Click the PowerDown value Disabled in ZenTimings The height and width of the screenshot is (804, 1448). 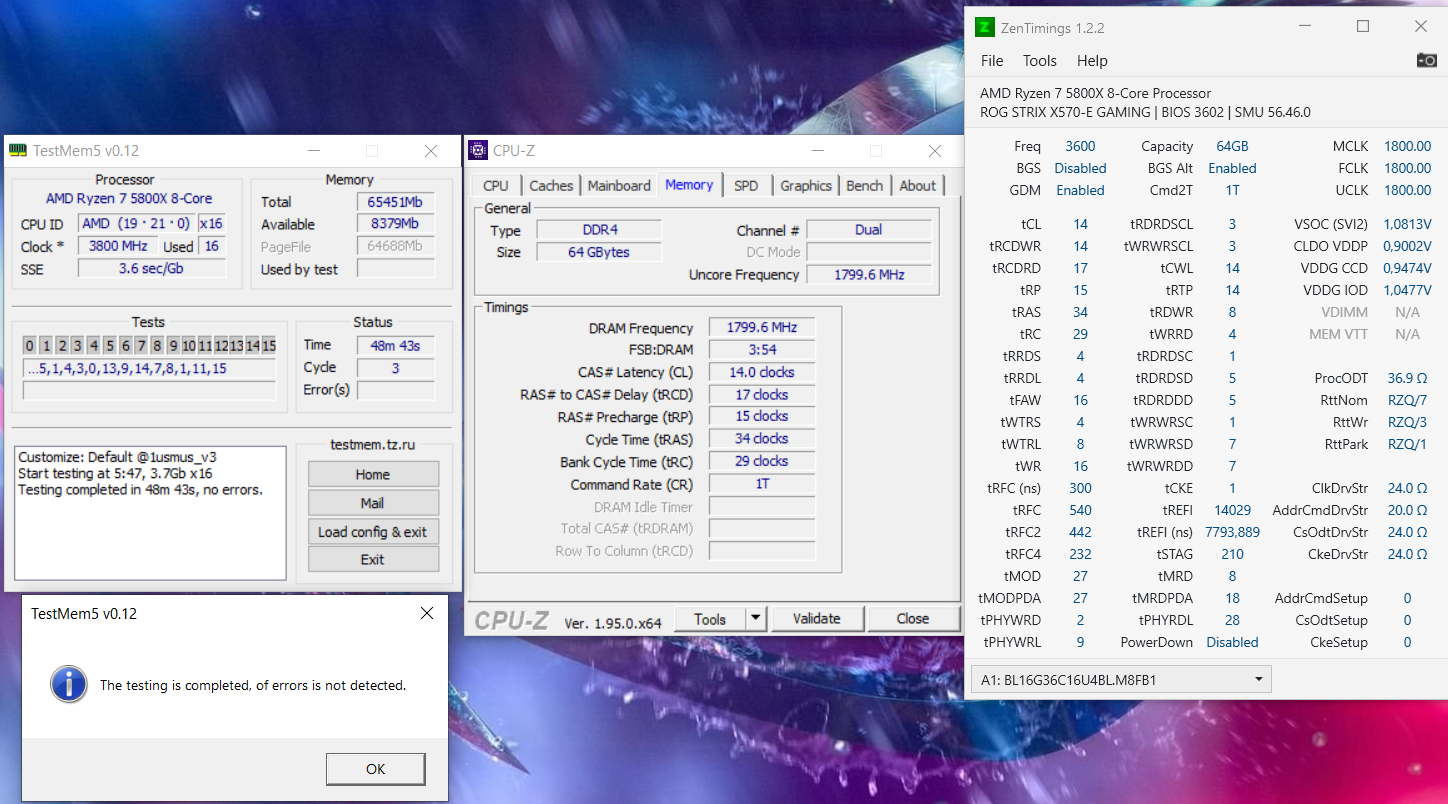[x=1232, y=642]
